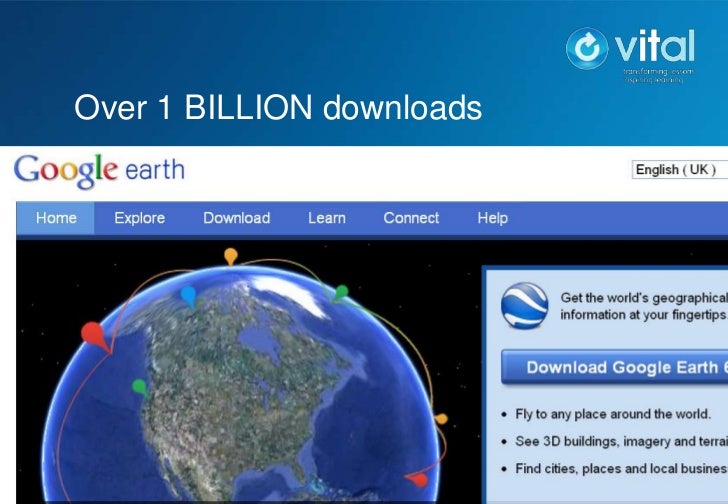728x504 pixels.
Task: Open the Explore tab
Action: point(140,218)
